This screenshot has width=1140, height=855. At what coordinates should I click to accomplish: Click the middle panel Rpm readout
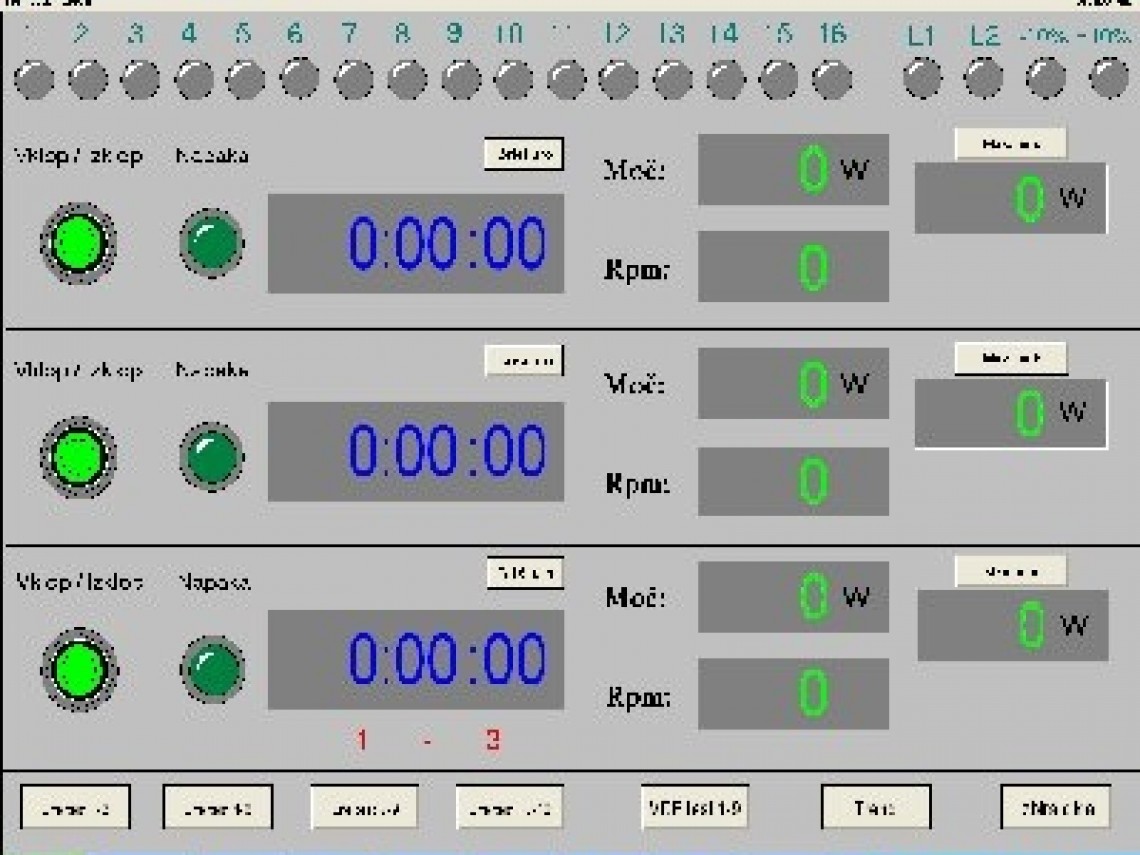tap(793, 481)
